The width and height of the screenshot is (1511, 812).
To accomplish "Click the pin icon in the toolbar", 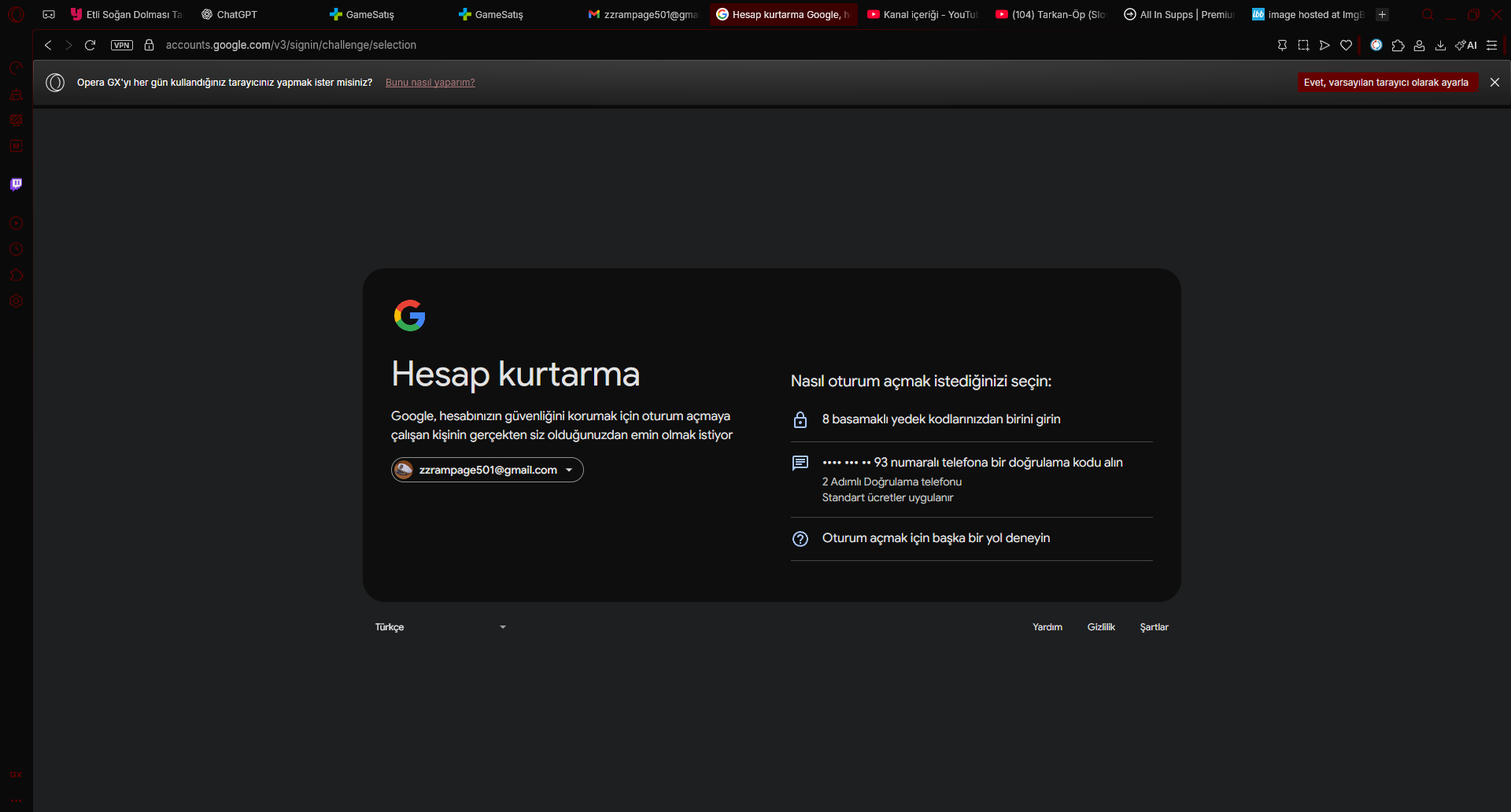I will point(1282,45).
